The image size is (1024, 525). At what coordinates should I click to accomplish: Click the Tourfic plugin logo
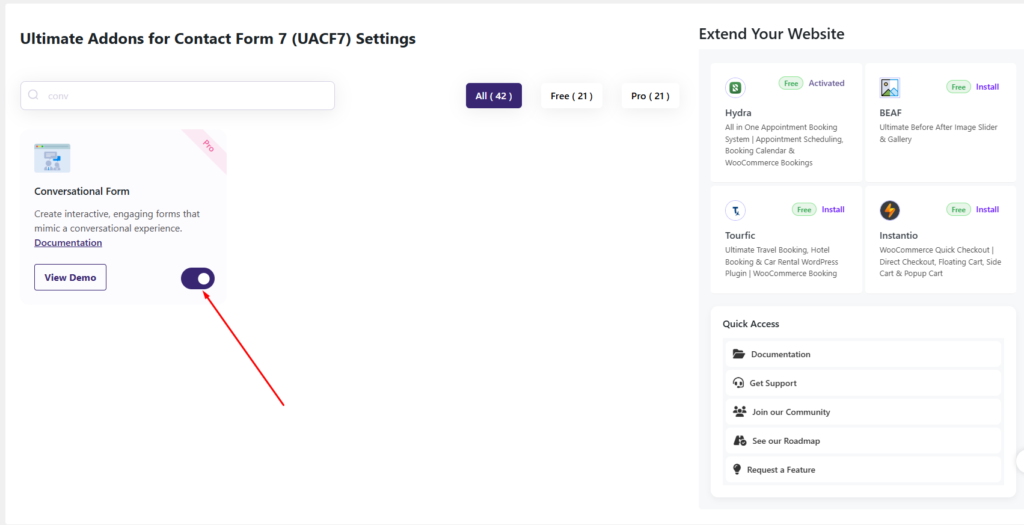735,210
